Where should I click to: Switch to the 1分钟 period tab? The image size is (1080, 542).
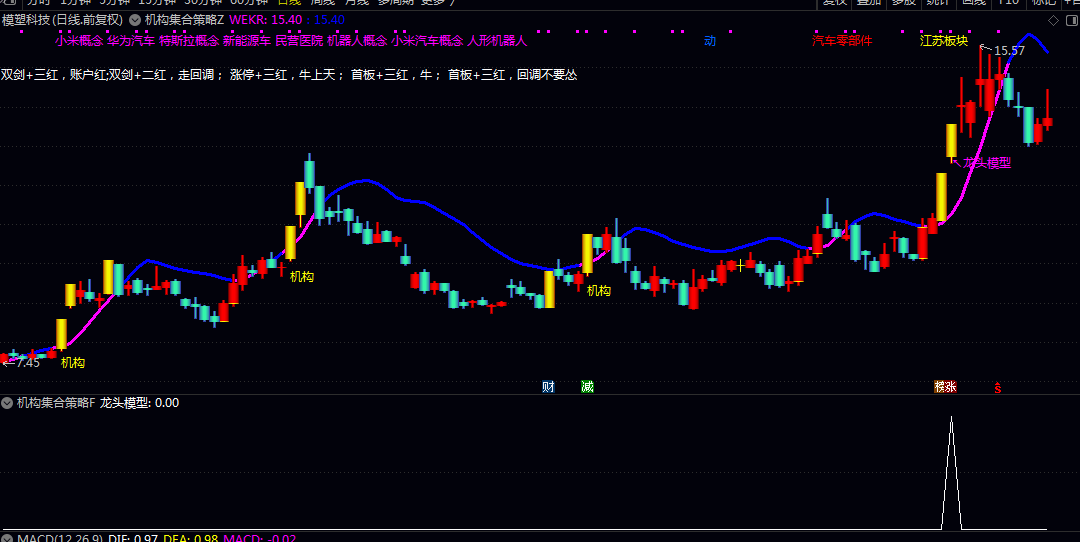76,3
